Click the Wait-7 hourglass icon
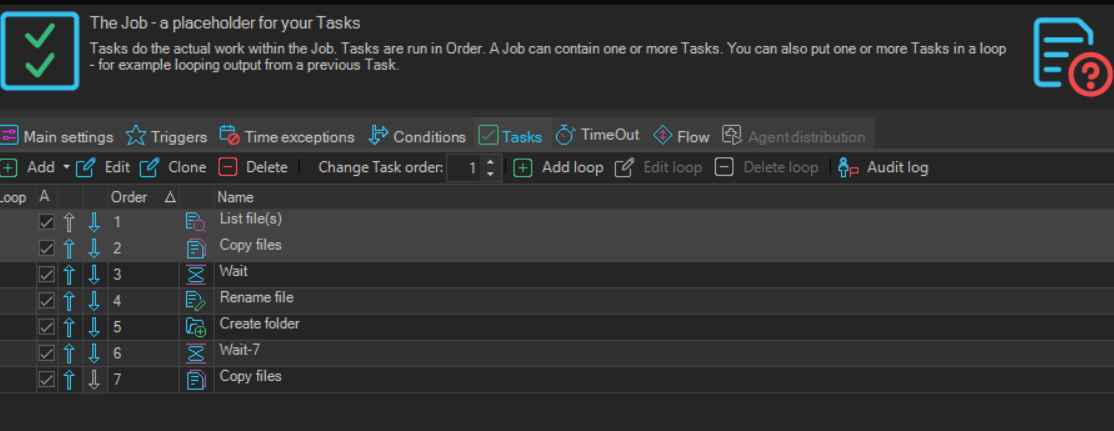The height and width of the screenshot is (431, 1114). click(195, 353)
